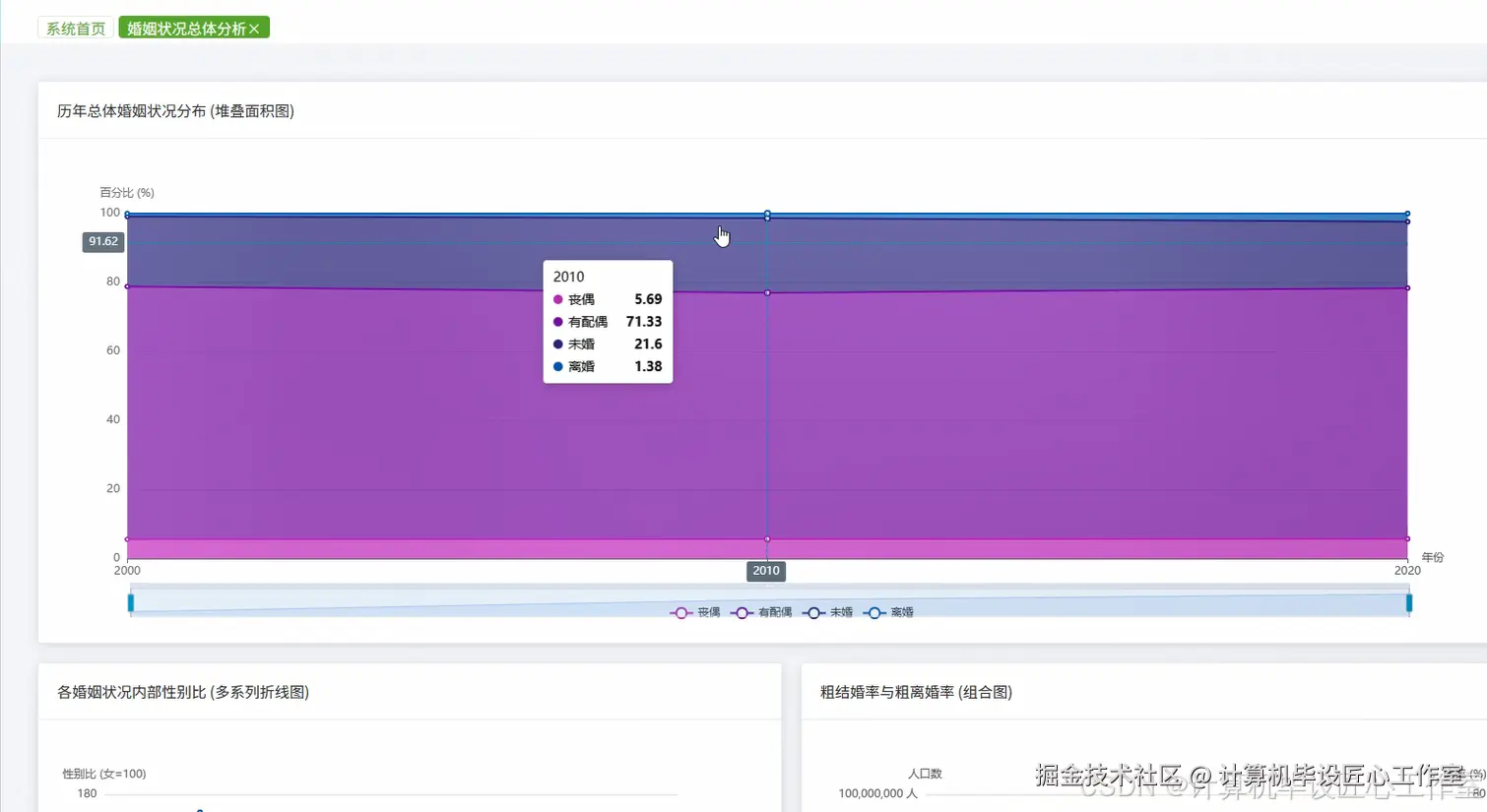This screenshot has width=1487, height=812.
Task: Click the tooltip value 21.6 for 未婚
Action: [648, 344]
